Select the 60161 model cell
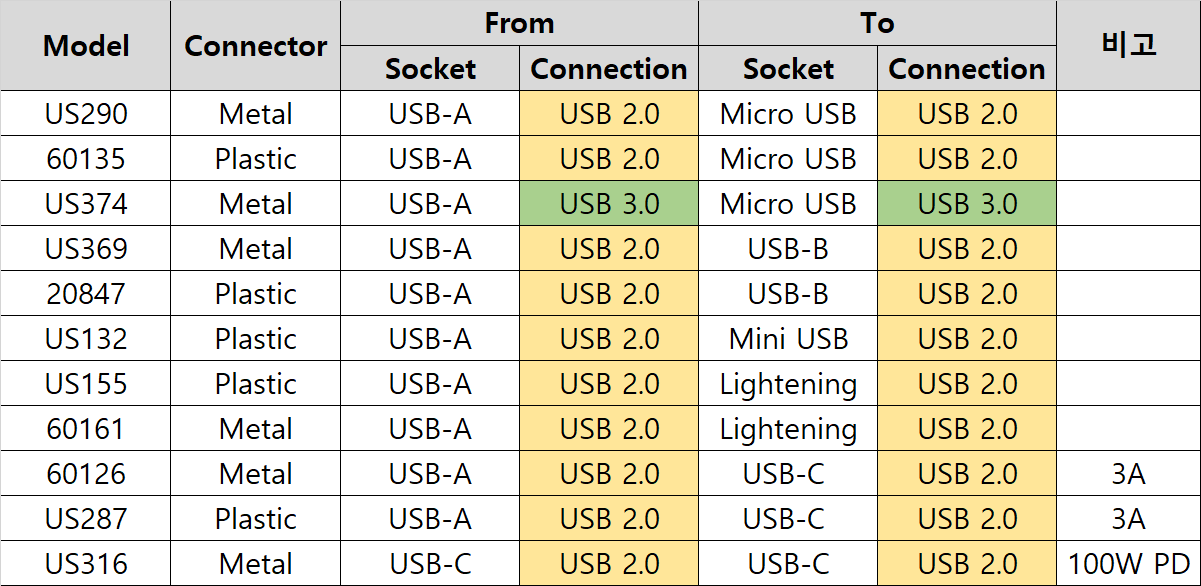The width and height of the screenshot is (1201, 586). click(86, 429)
